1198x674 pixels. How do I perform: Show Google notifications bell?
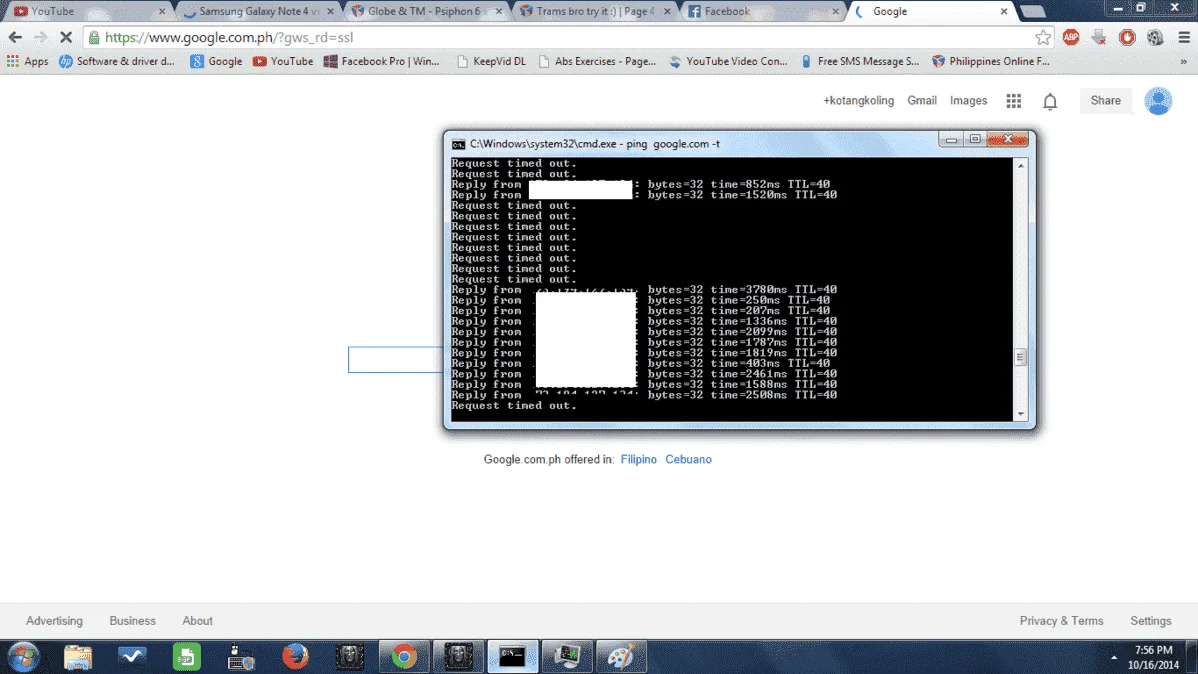tap(1051, 101)
